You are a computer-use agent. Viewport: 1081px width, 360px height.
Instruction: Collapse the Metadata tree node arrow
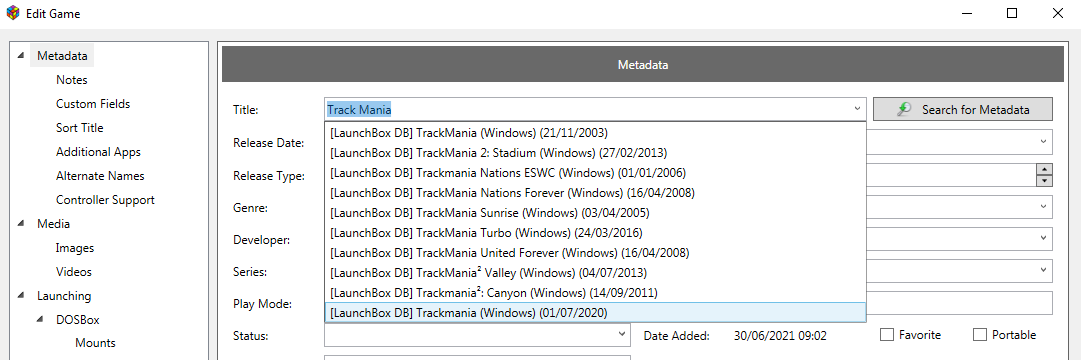[x=21, y=55]
